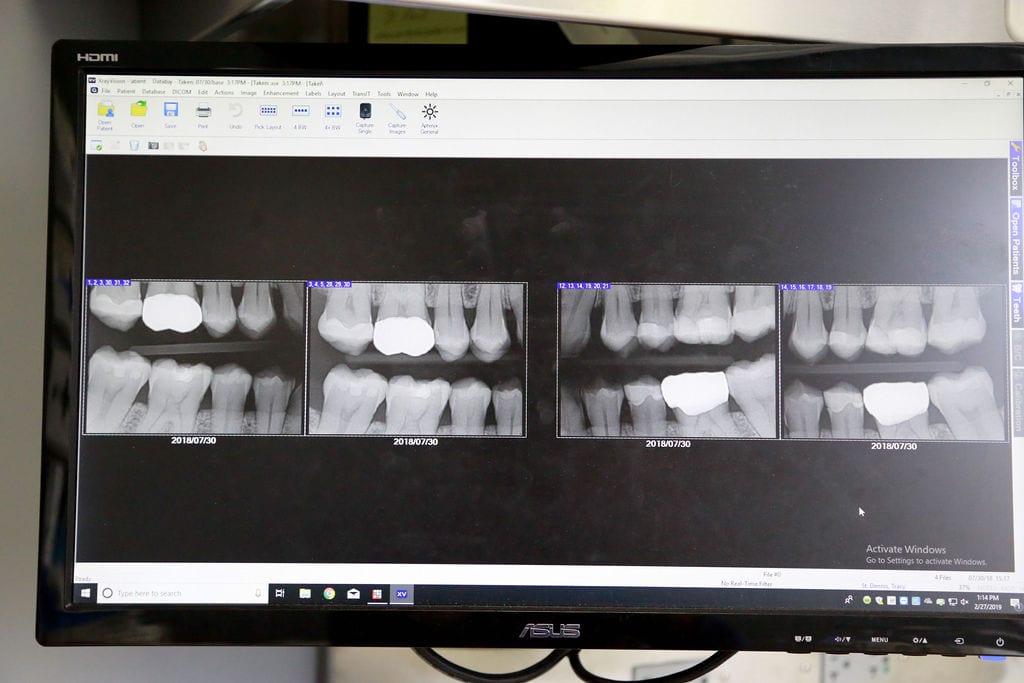Open File Explorer from the taskbar

(305, 594)
